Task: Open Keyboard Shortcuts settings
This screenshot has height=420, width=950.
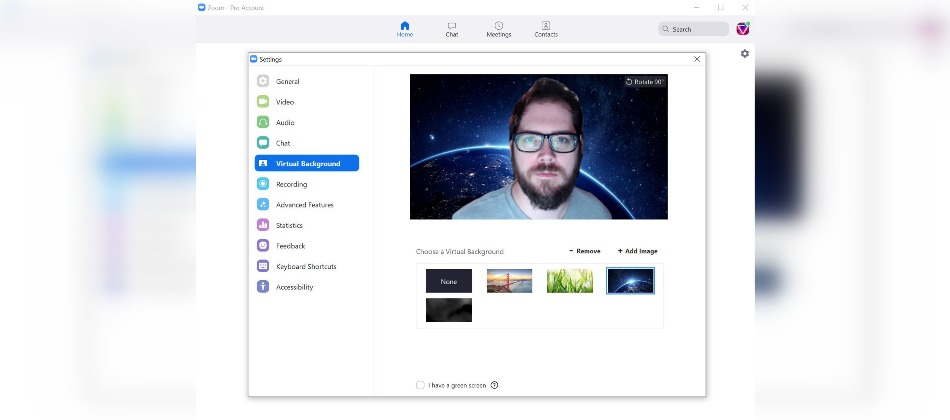Action: click(306, 267)
